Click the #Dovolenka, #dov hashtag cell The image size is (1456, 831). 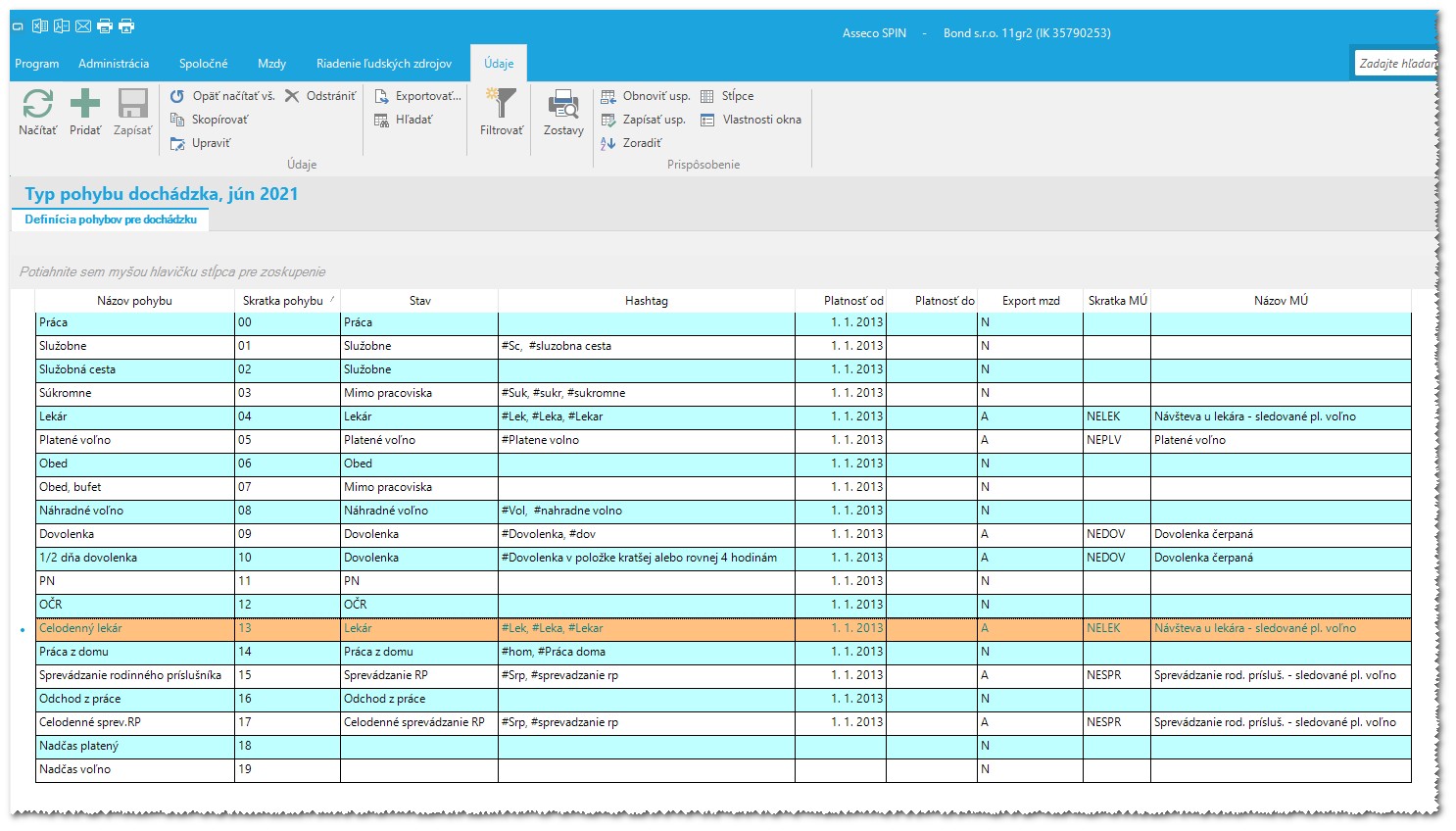point(647,534)
